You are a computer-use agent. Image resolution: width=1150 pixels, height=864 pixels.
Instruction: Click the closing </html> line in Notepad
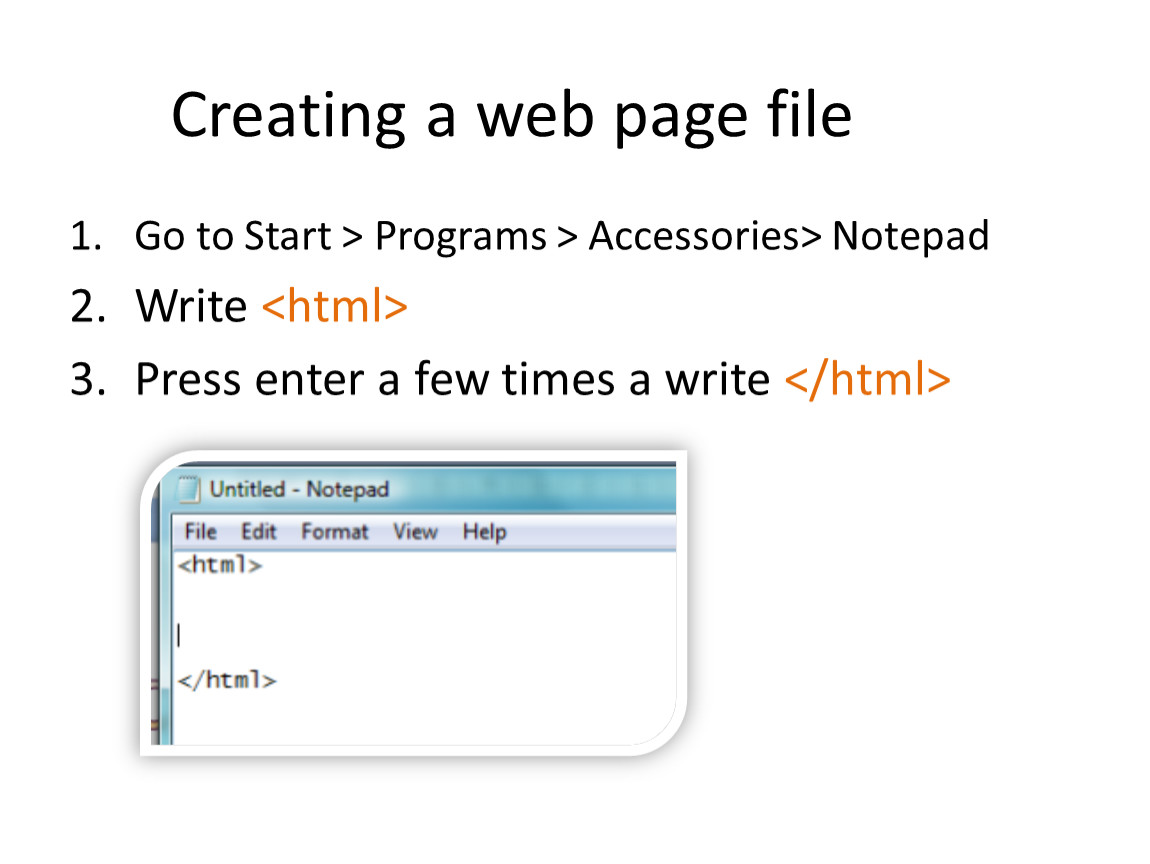tap(227, 680)
